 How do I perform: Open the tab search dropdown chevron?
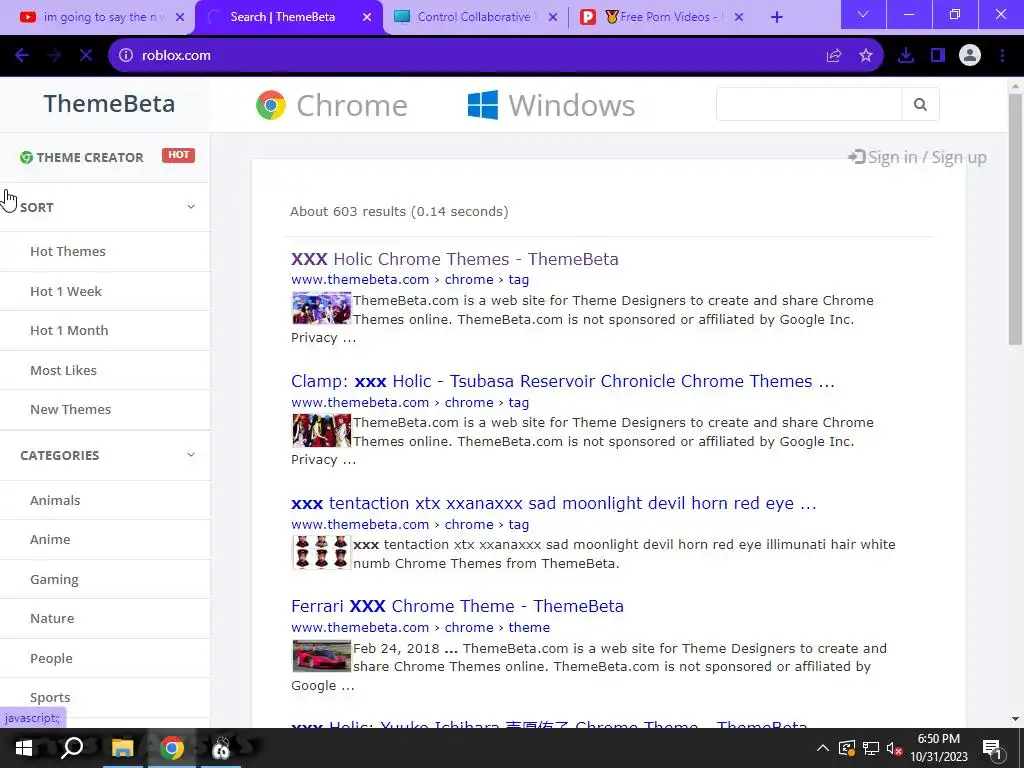863,14
